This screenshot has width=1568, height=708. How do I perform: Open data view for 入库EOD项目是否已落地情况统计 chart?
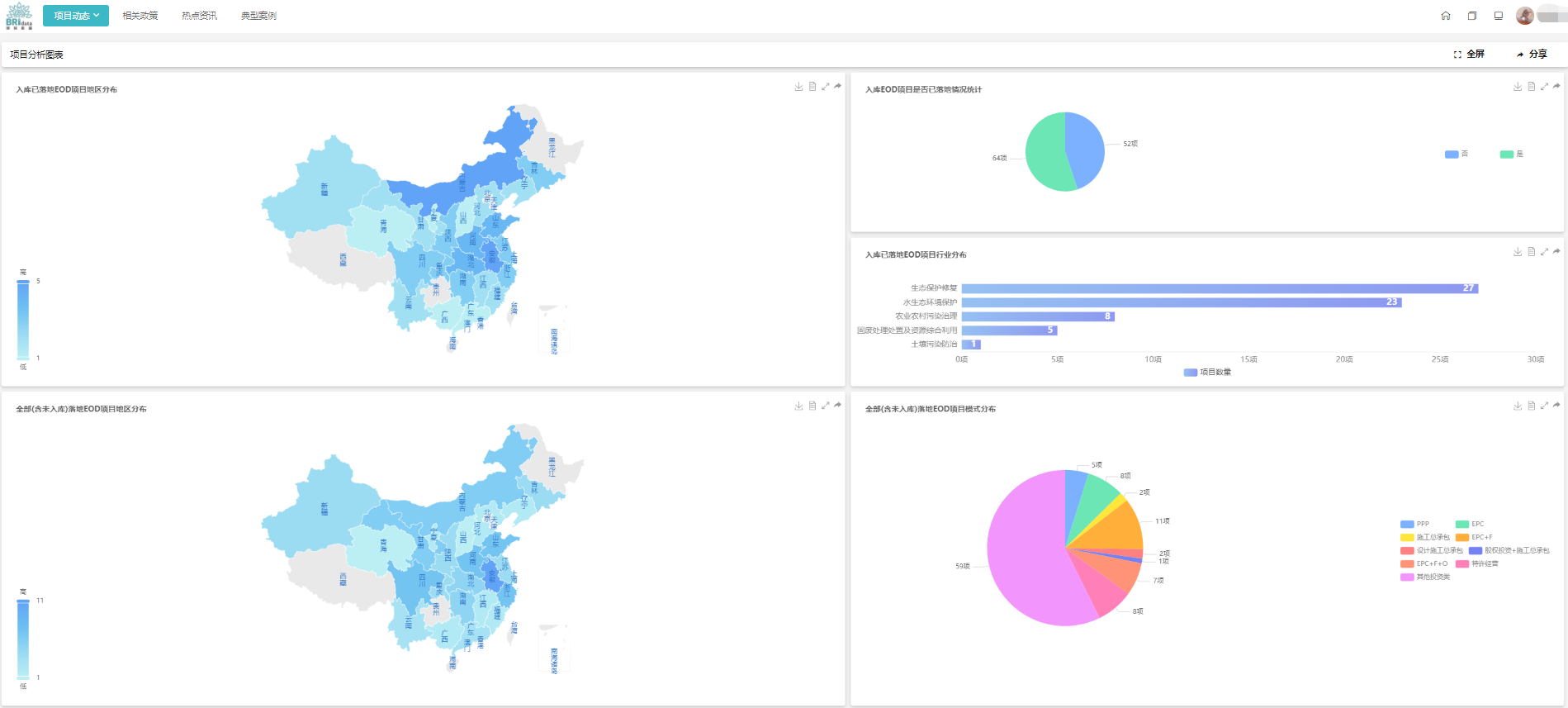[1532, 87]
